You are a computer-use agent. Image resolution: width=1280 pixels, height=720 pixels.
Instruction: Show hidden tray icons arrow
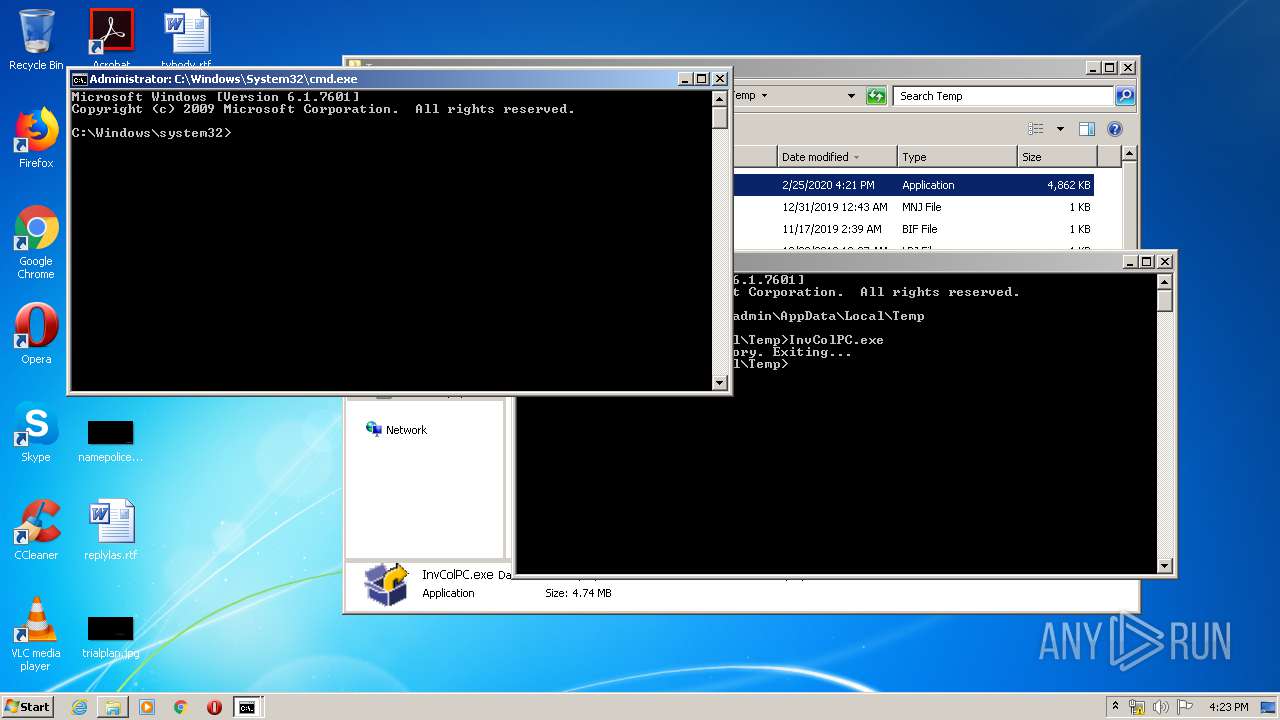point(1115,706)
